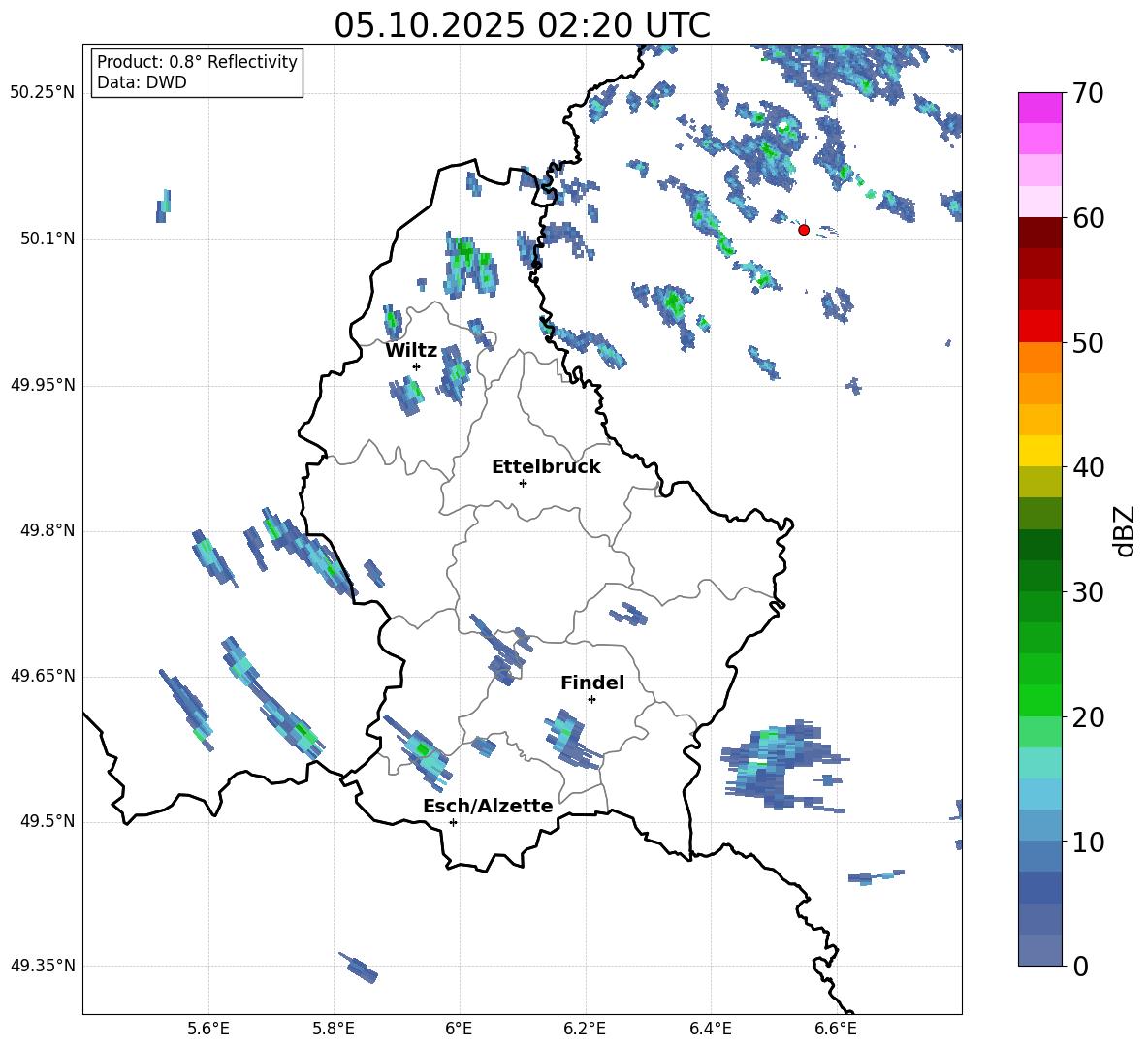
Task: Click the red location marker dot
Action: point(804,230)
